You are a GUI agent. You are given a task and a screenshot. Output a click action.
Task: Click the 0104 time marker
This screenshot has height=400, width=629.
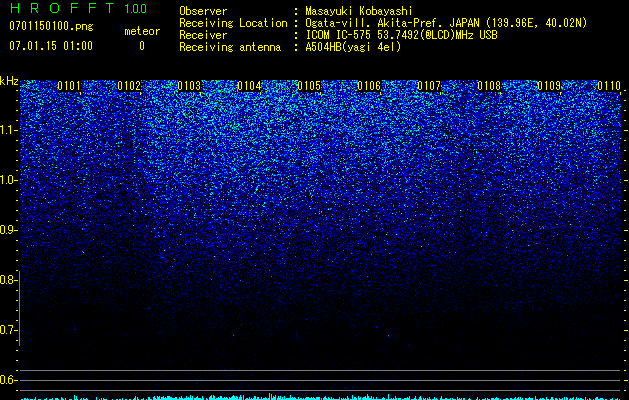tap(249, 86)
